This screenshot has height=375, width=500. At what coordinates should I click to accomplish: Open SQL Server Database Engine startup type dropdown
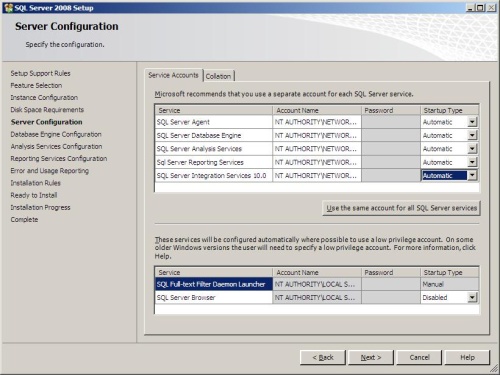coord(472,135)
